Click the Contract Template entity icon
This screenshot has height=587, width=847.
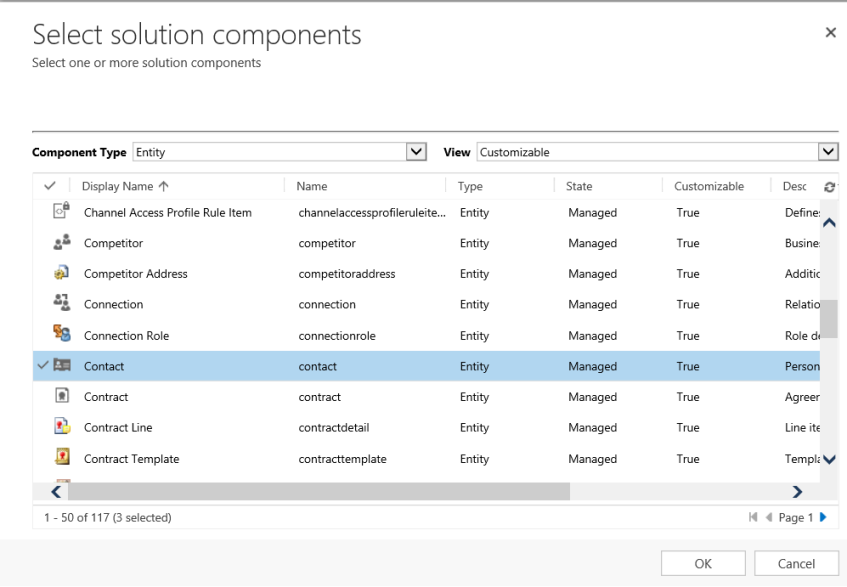62,458
